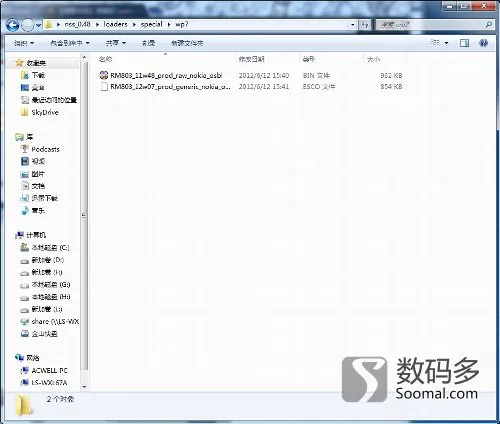The height and width of the screenshot is (424, 500).
Task: Open the change view options dropdown arrow
Action: [x=447, y=43]
